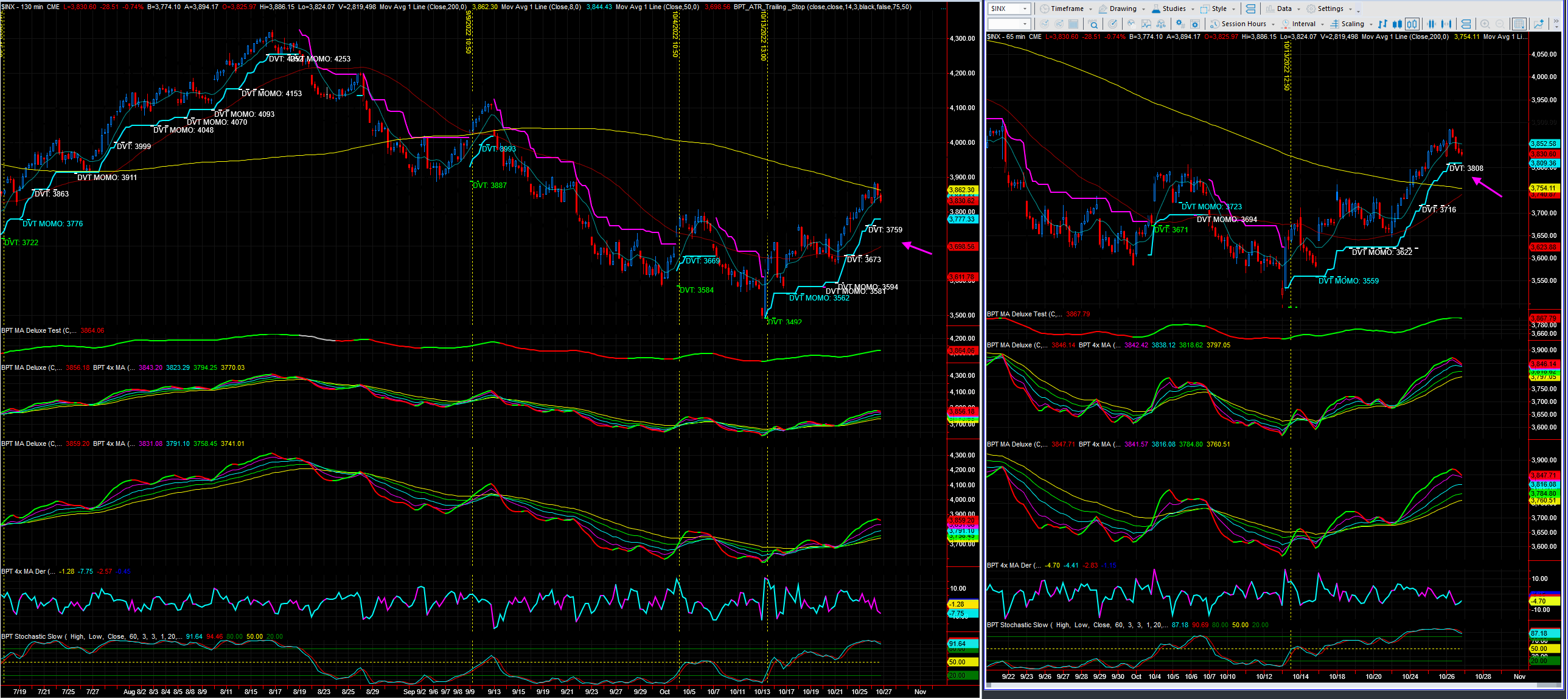Expand the SINX symbol combo box
The height and width of the screenshot is (699, 1568).
[x=1009, y=9]
